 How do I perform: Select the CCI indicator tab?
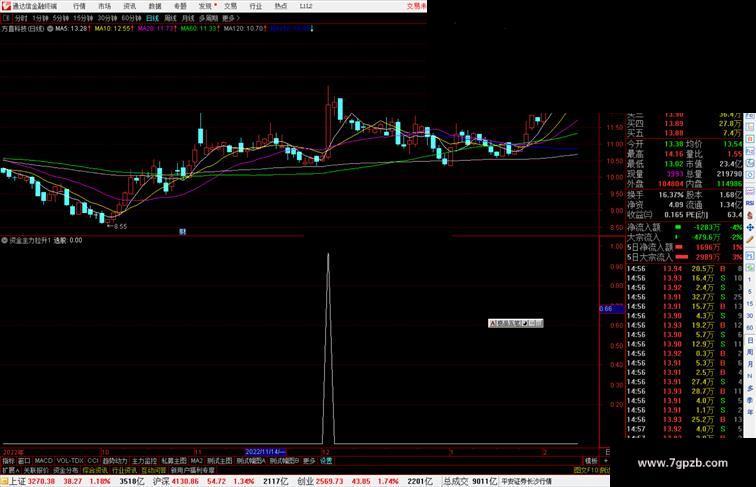(x=93, y=461)
